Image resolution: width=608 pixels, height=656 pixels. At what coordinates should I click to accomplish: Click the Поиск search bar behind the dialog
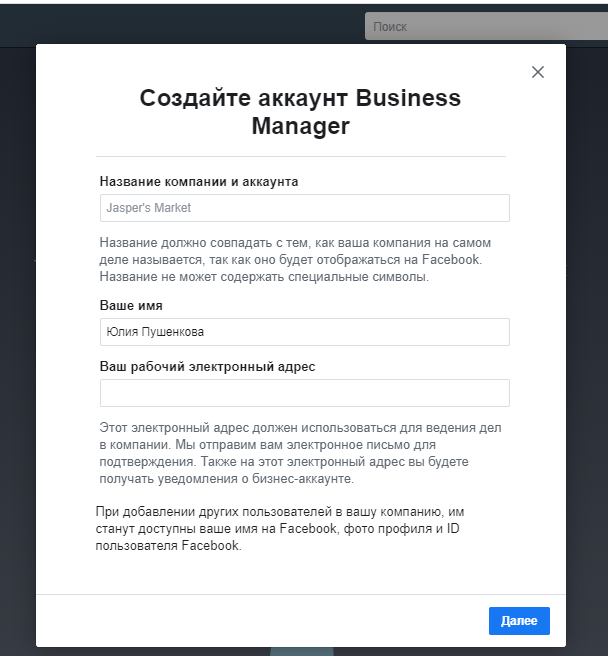(x=486, y=26)
